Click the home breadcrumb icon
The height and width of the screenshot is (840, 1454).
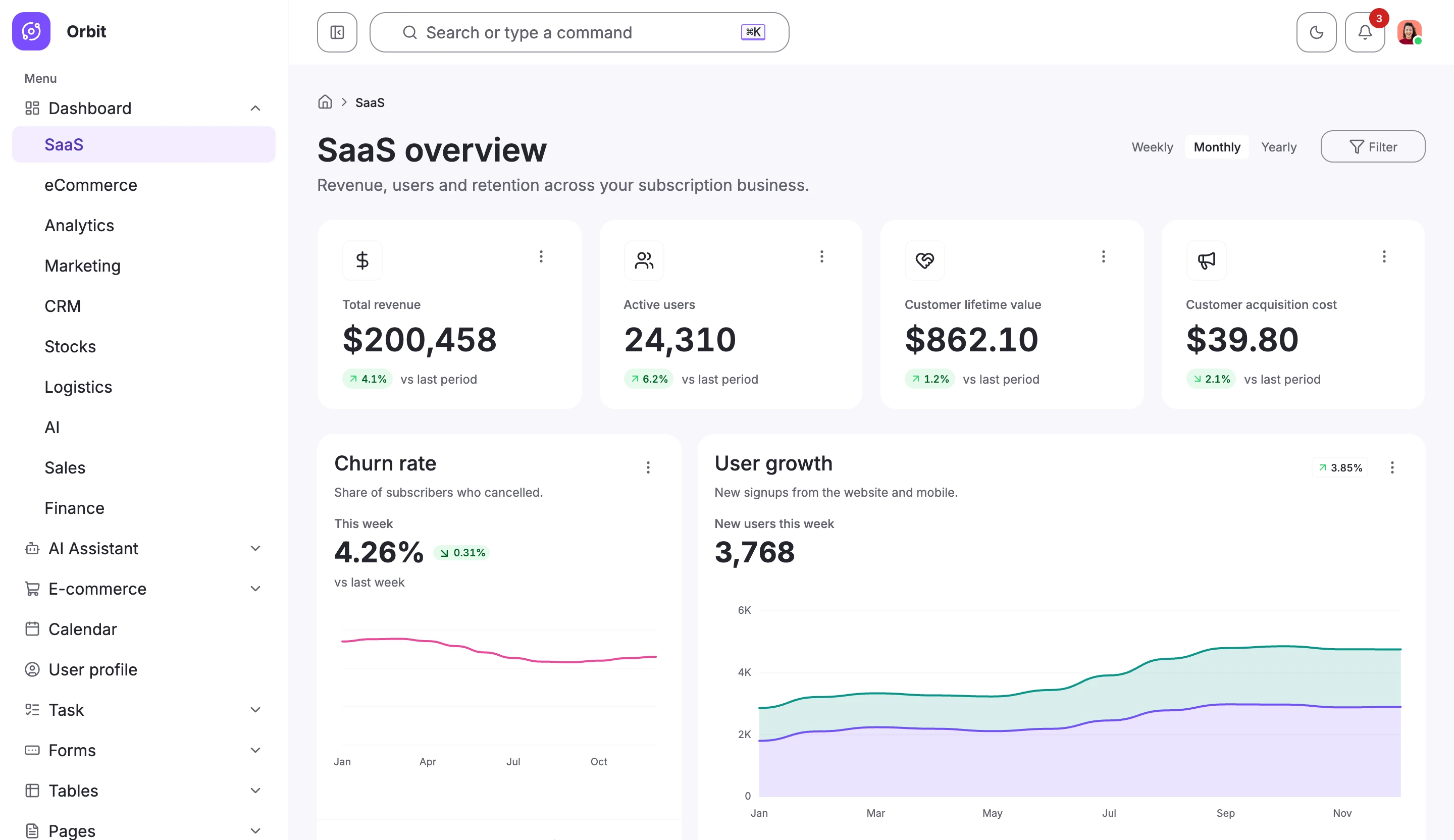[x=325, y=102]
